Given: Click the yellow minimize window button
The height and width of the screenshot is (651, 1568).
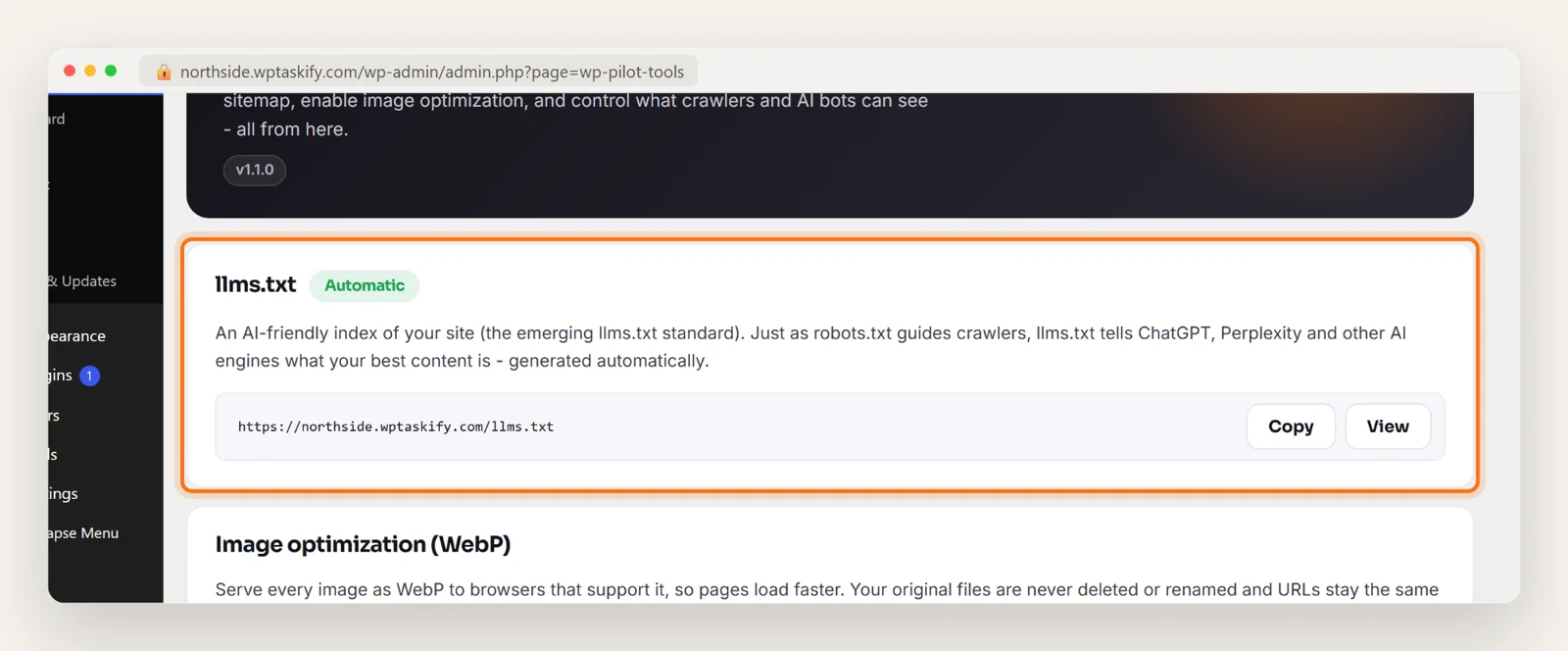Looking at the screenshot, I should click(x=90, y=71).
